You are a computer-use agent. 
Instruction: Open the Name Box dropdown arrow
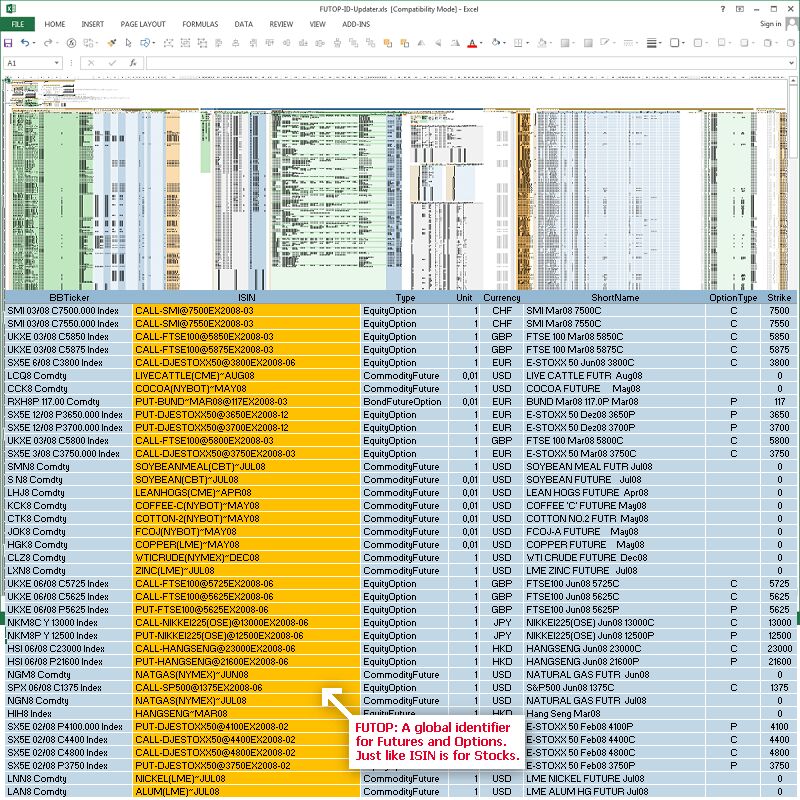[x=57, y=63]
